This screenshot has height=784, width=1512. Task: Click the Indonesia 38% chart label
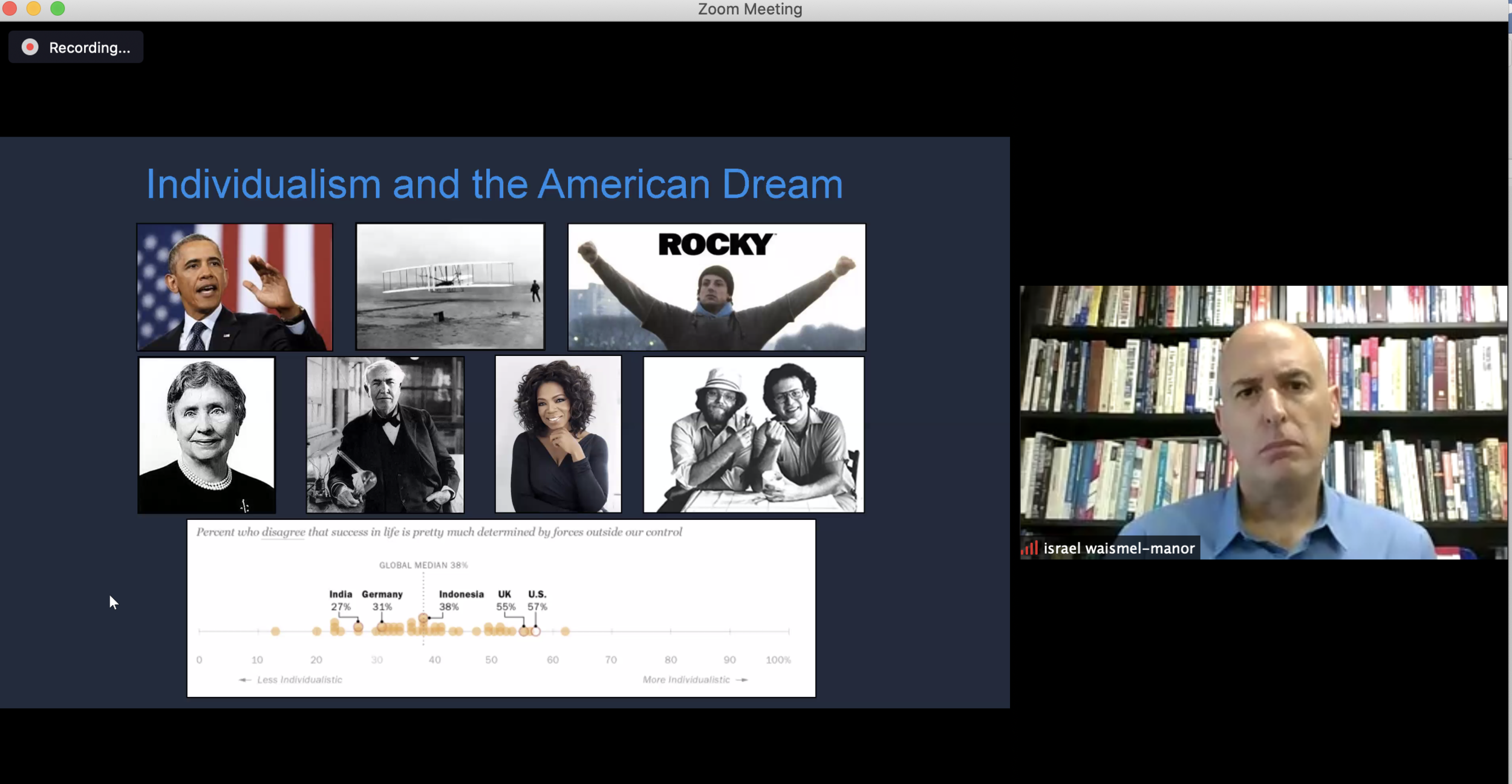coord(461,600)
